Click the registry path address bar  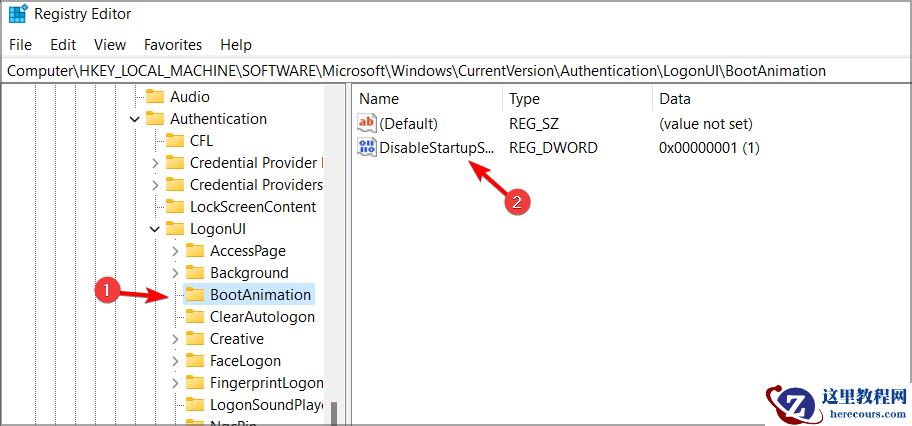click(x=456, y=71)
